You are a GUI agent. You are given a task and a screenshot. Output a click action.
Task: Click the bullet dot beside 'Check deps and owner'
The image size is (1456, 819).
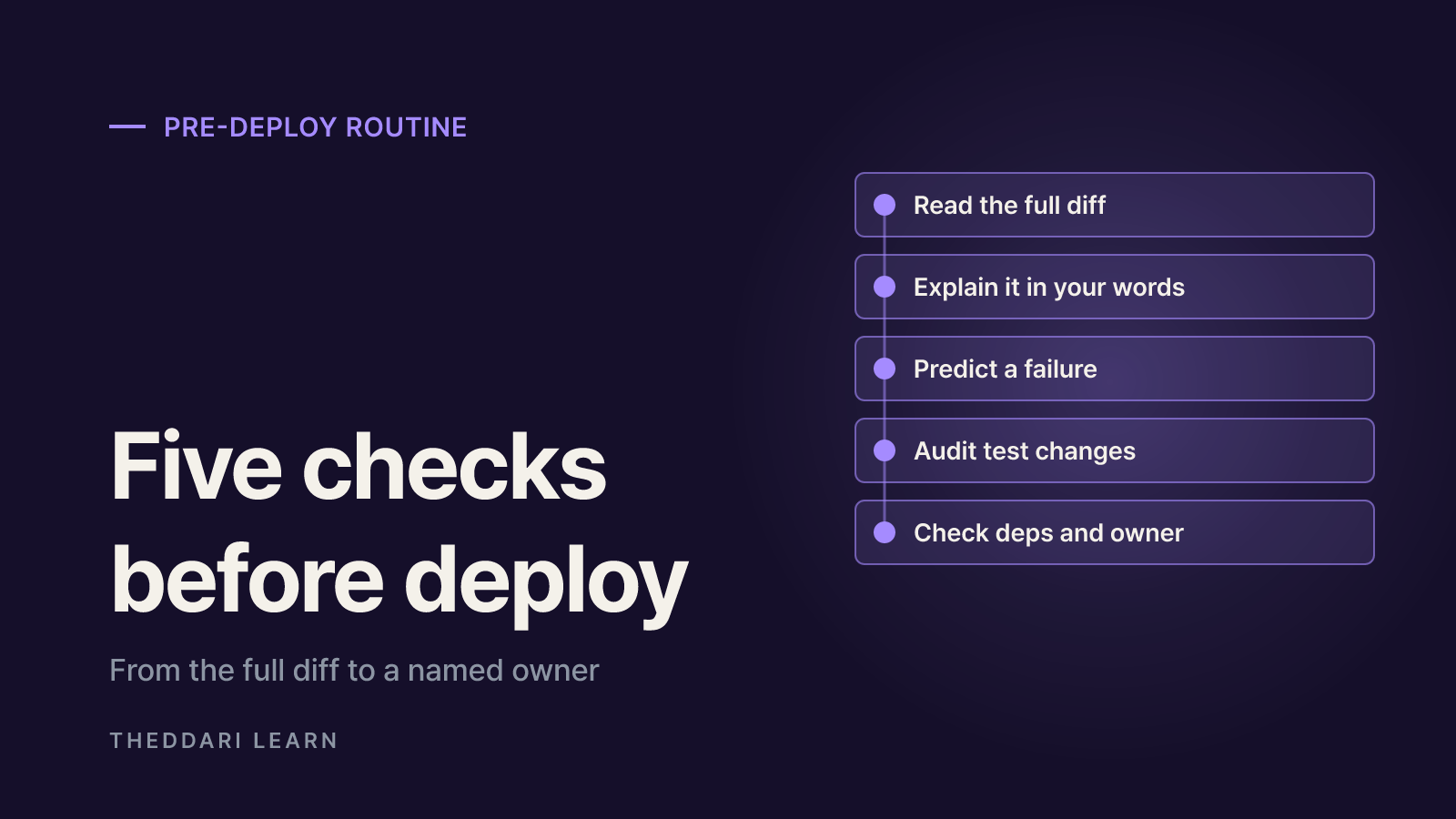(x=885, y=532)
